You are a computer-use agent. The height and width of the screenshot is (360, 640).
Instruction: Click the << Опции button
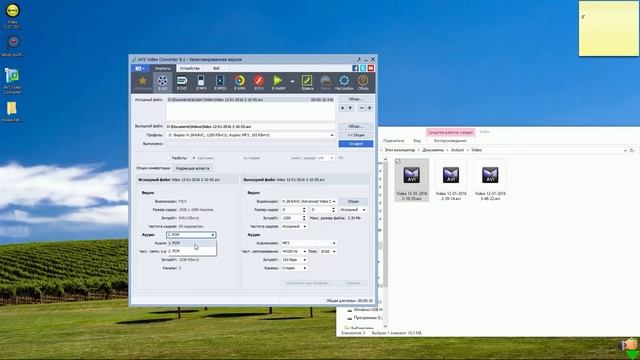pyautogui.click(x=356, y=135)
